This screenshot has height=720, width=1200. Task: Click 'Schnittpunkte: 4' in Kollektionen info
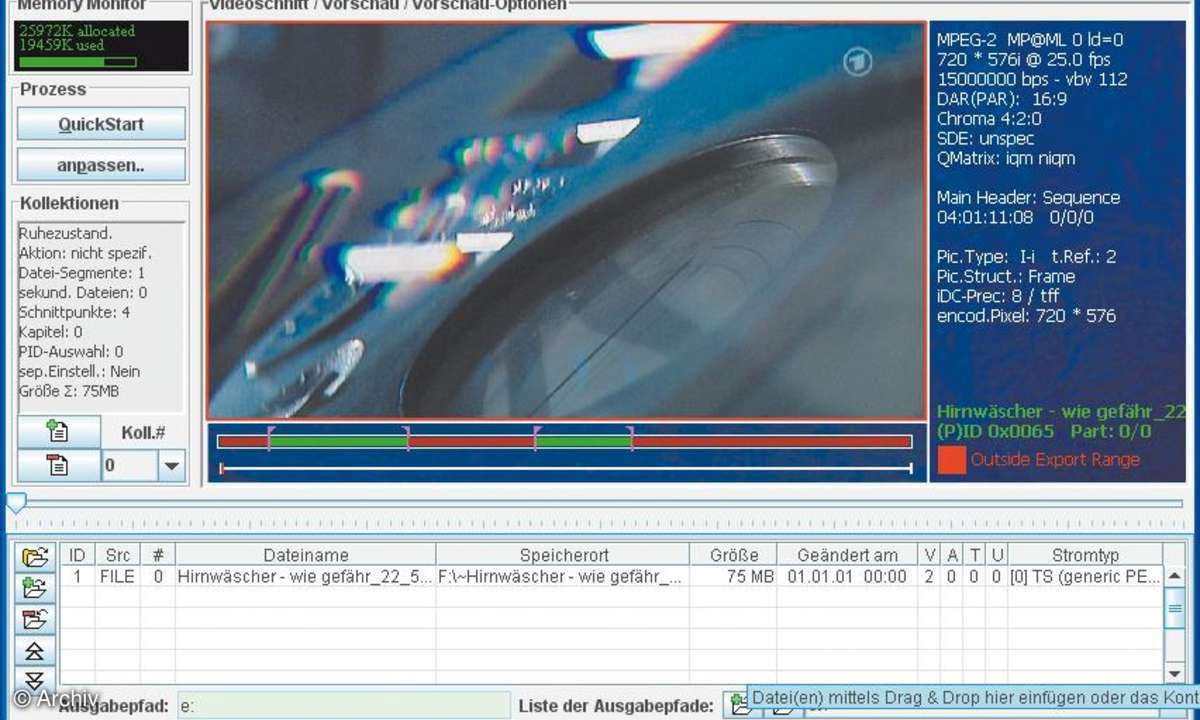pos(74,312)
